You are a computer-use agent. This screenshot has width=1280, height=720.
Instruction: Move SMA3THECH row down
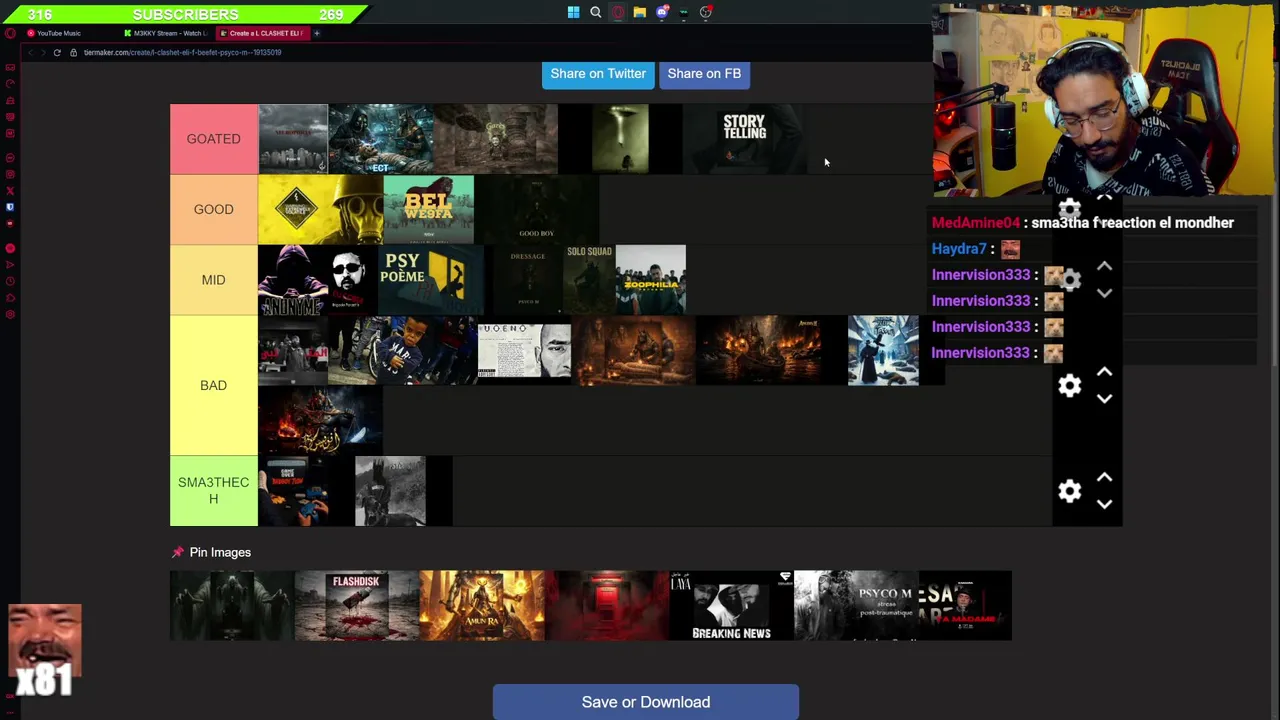coord(1104,504)
